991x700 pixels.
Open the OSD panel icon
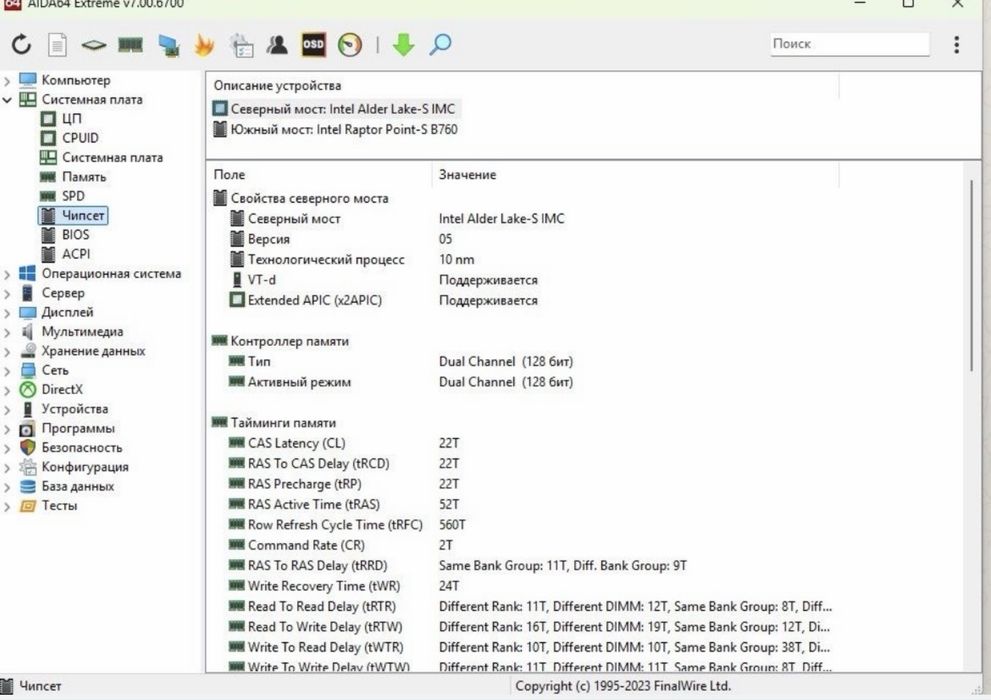point(313,44)
